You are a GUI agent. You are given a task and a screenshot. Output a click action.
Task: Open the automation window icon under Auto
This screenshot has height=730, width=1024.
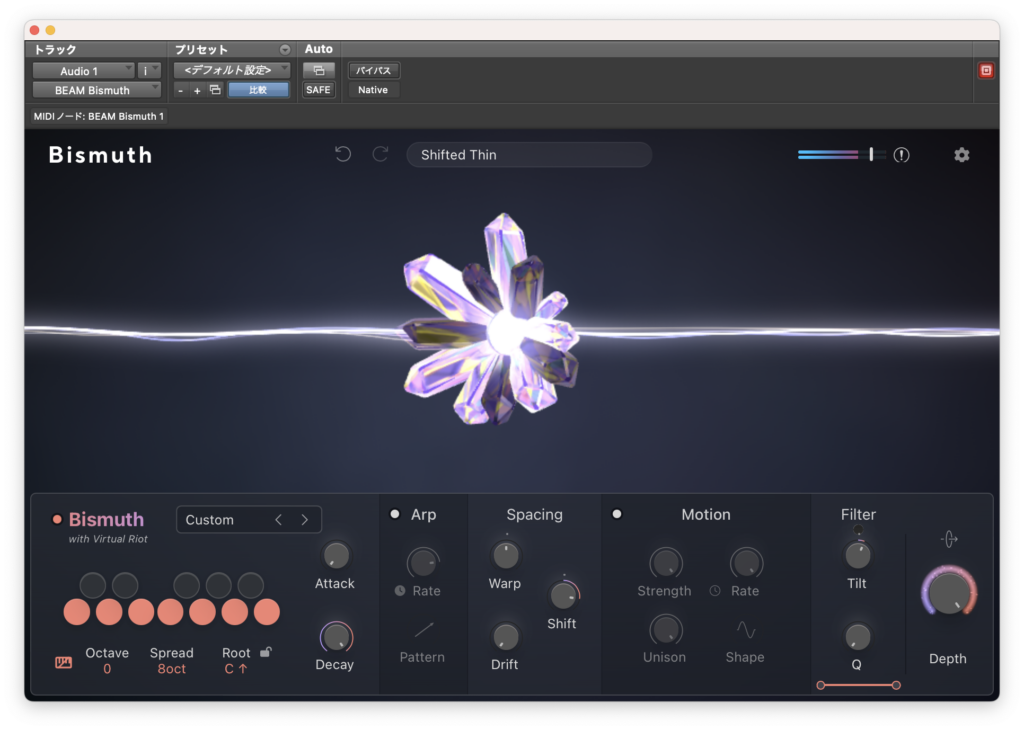[x=319, y=71]
